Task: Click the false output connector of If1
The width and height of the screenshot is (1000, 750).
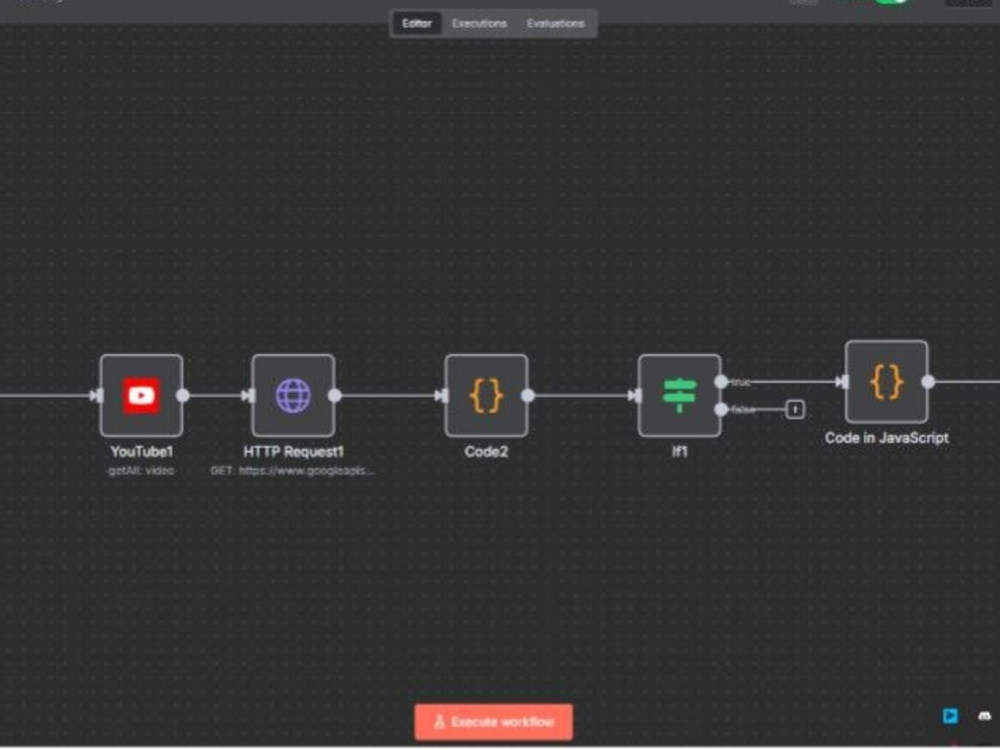Action: (x=721, y=409)
